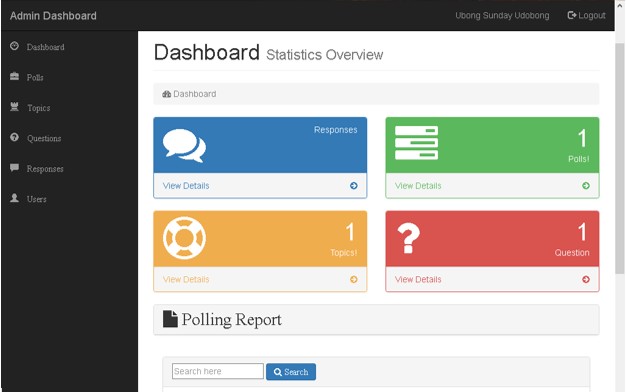Click the Questions question-mark icon in sidebar
This screenshot has height=392, width=626.
coord(14,137)
